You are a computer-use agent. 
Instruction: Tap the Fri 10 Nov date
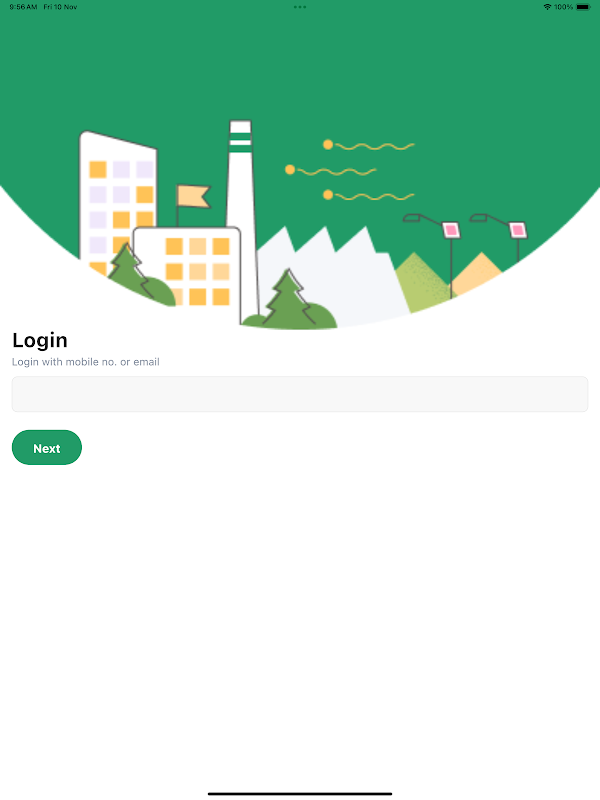tap(60, 7)
